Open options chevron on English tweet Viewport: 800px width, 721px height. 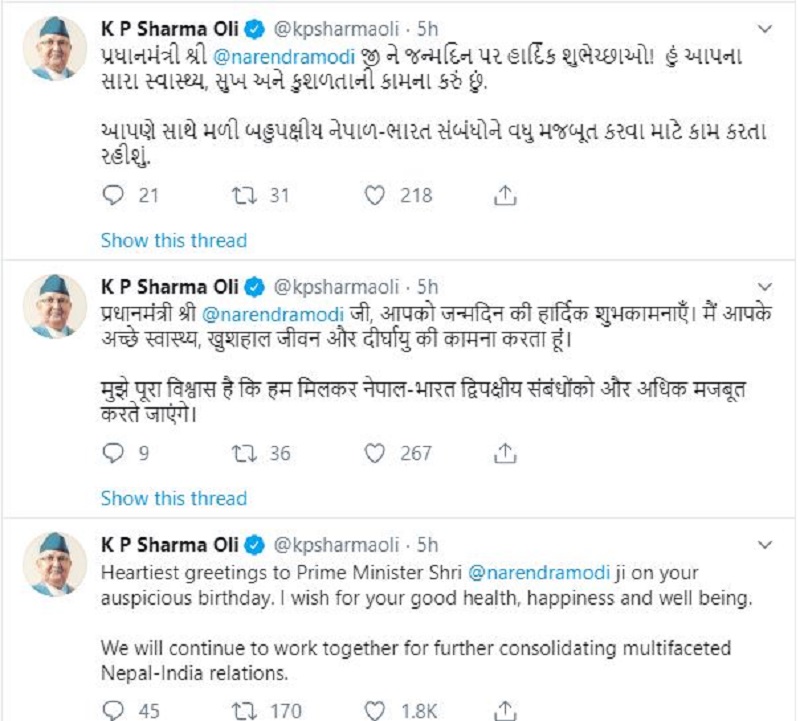point(765,545)
